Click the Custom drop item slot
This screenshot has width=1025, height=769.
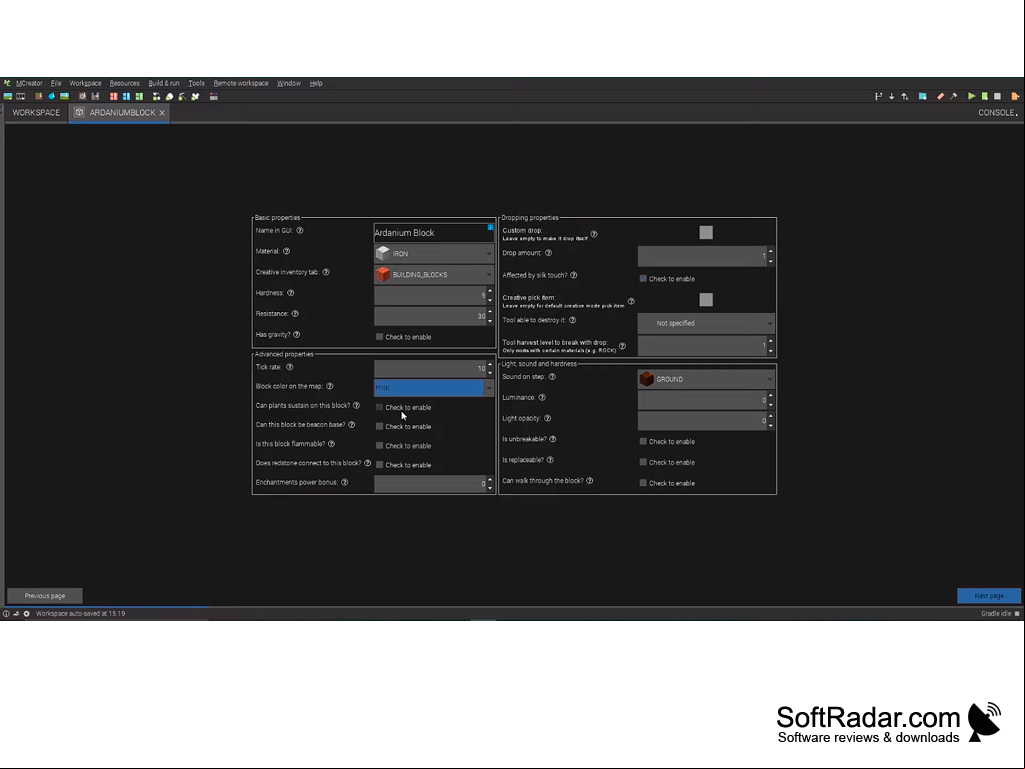click(706, 233)
